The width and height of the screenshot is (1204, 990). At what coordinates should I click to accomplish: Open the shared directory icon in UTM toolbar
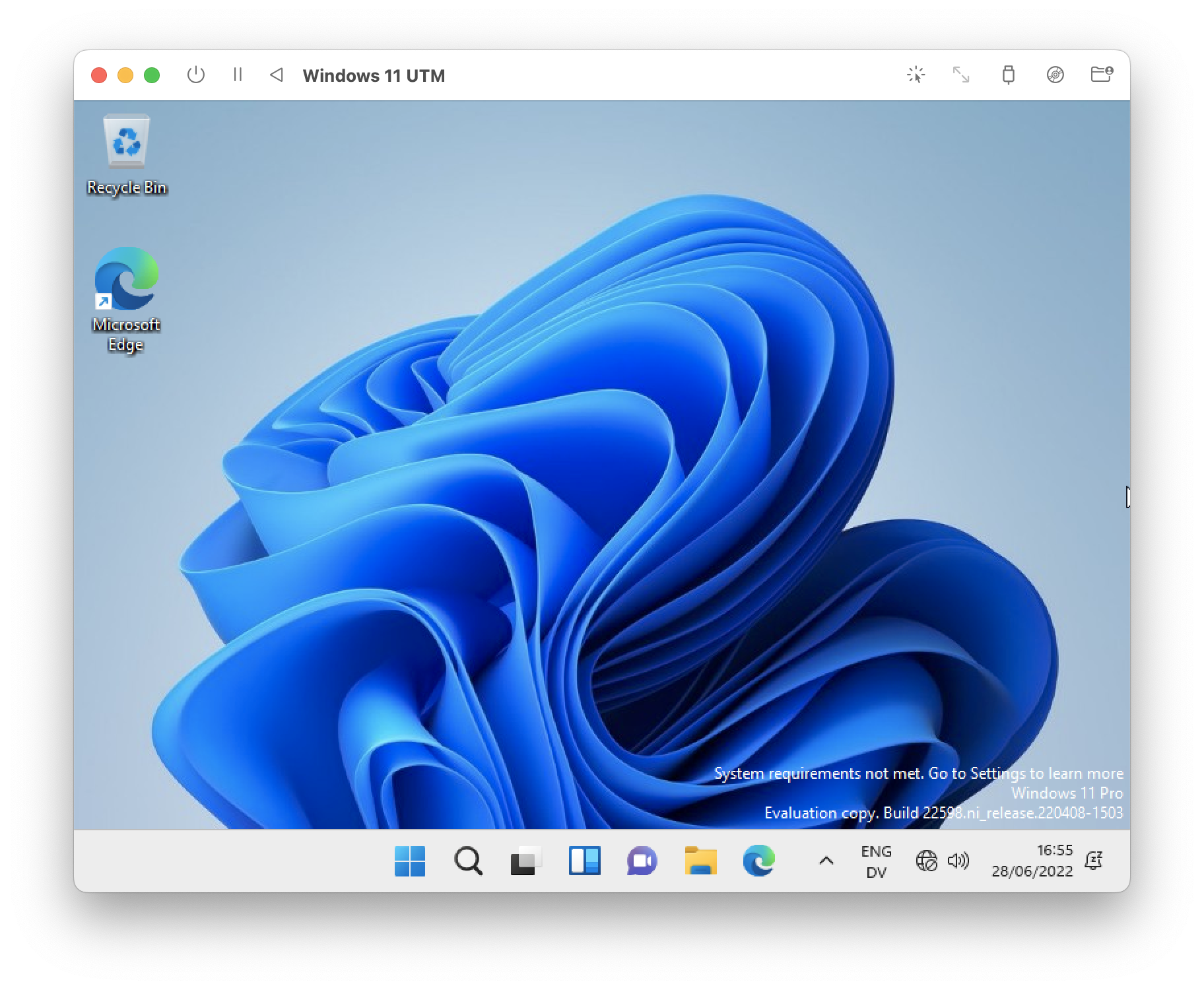coord(1101,75)
